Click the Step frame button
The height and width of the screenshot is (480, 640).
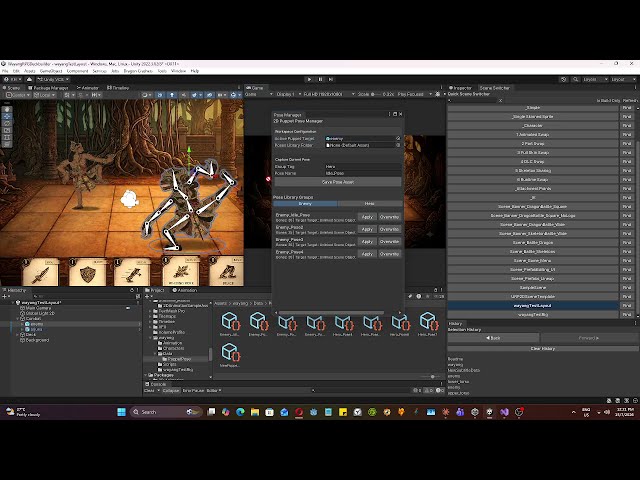click(x=331, y=79)
